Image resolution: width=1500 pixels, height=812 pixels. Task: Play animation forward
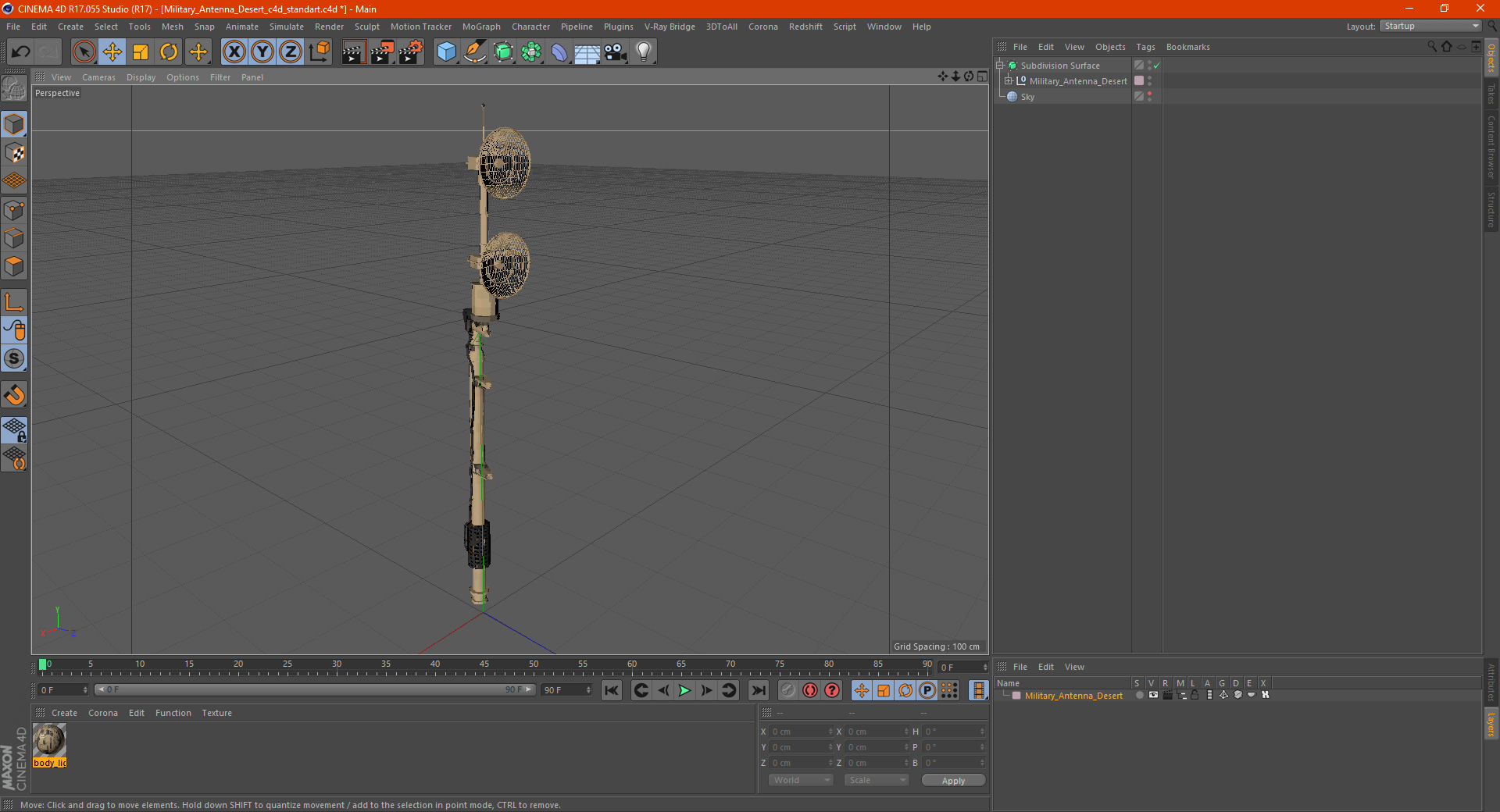[684, 690]
